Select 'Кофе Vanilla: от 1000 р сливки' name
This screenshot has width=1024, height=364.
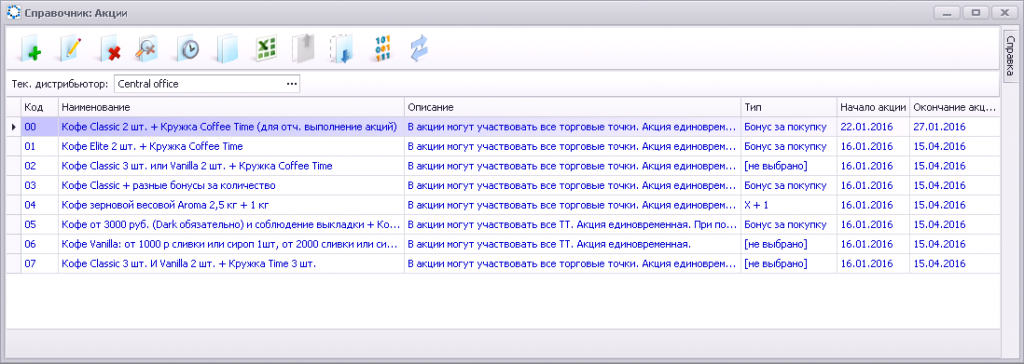tap(231, 244)
